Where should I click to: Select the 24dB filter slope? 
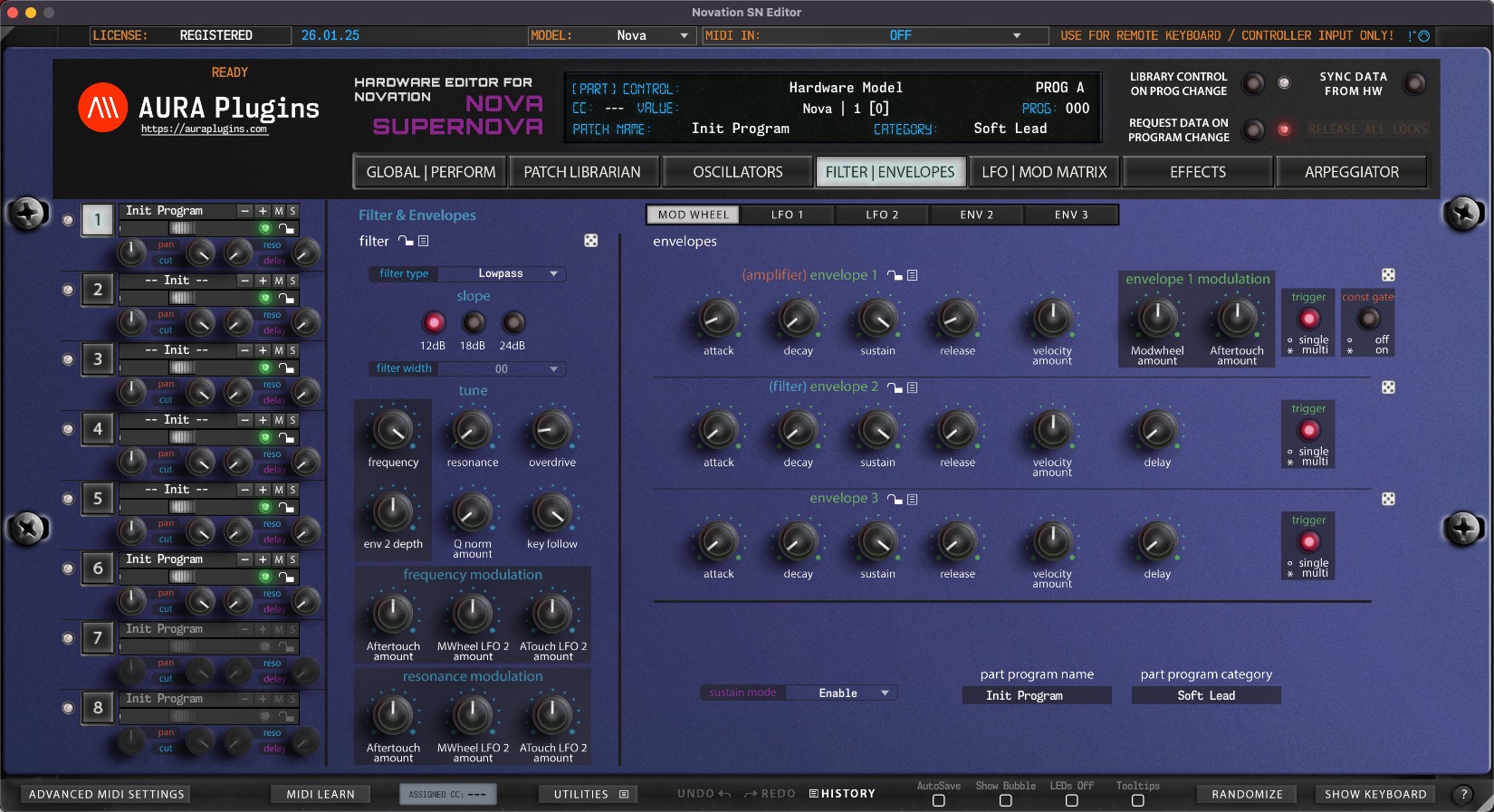click(512, 323)
